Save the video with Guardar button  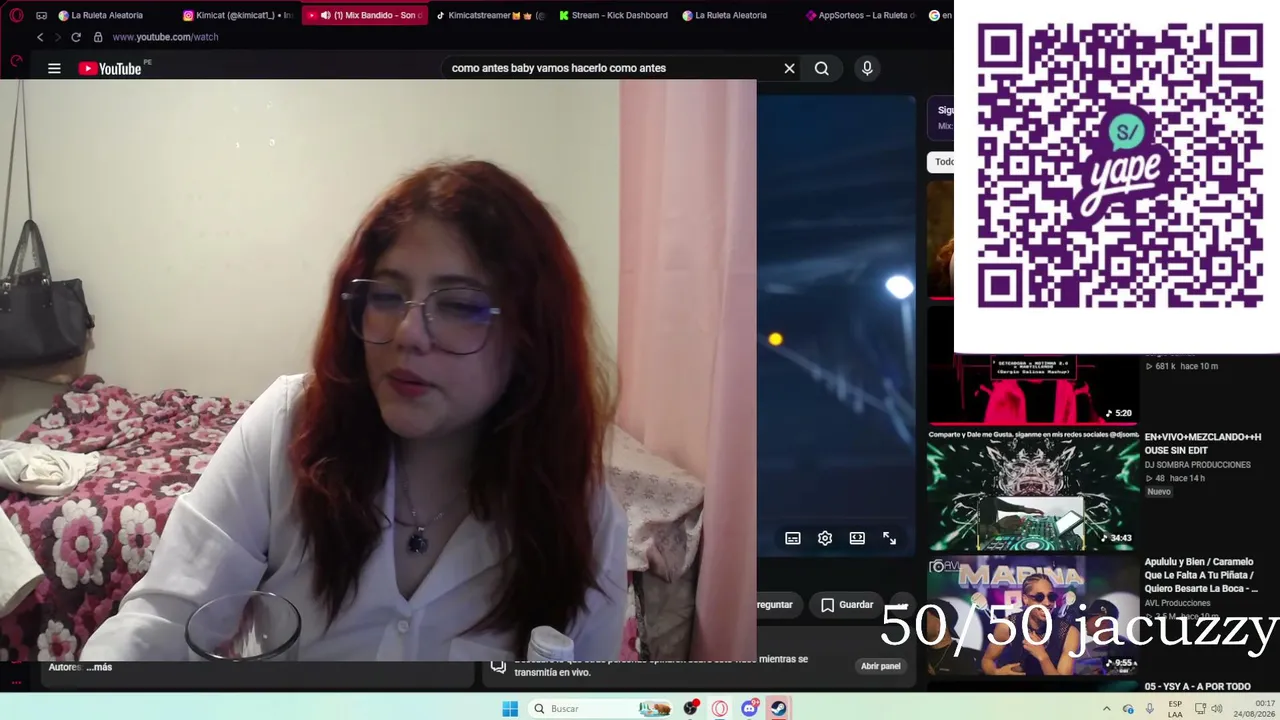(847, 605)
